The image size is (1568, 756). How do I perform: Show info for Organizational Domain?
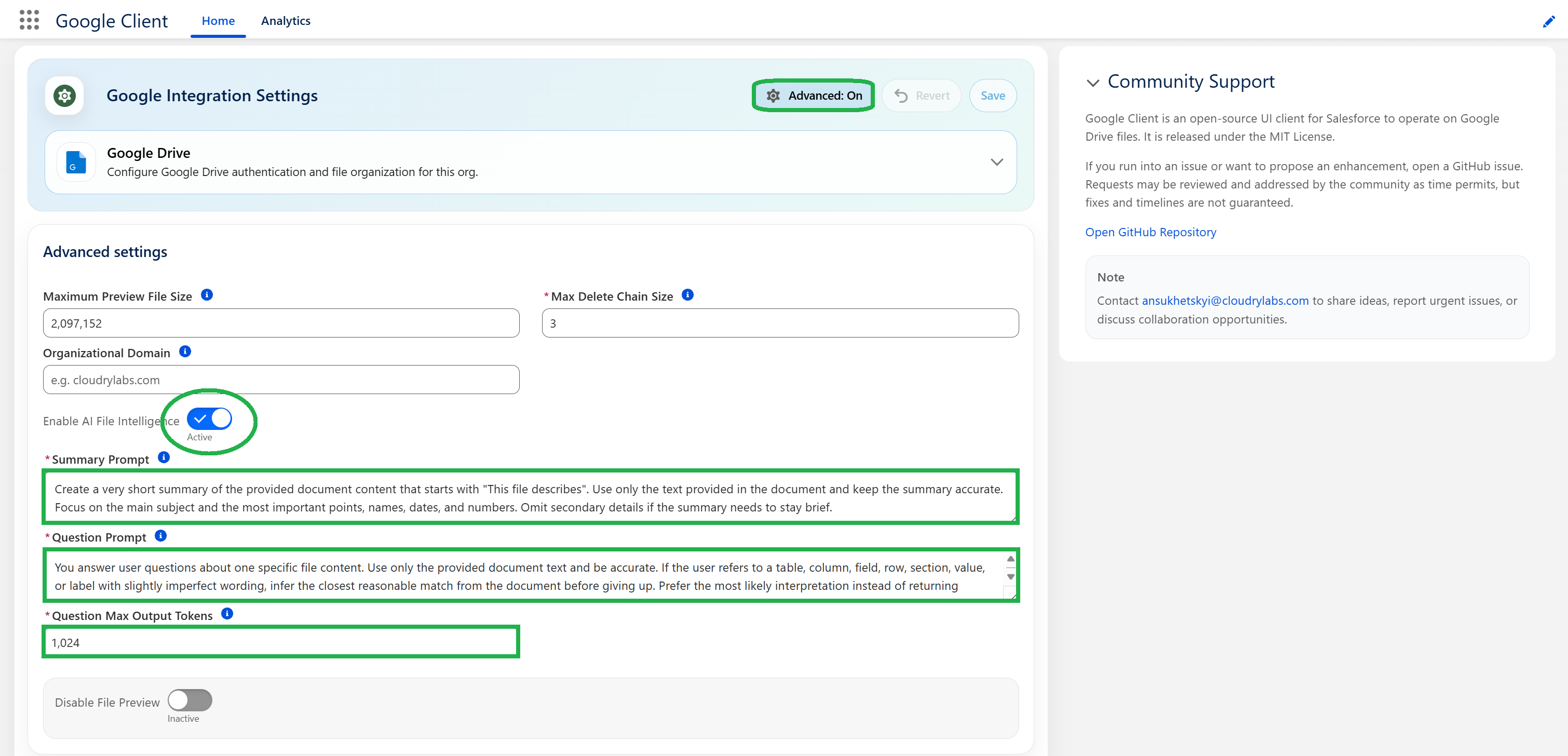[185, 352]
